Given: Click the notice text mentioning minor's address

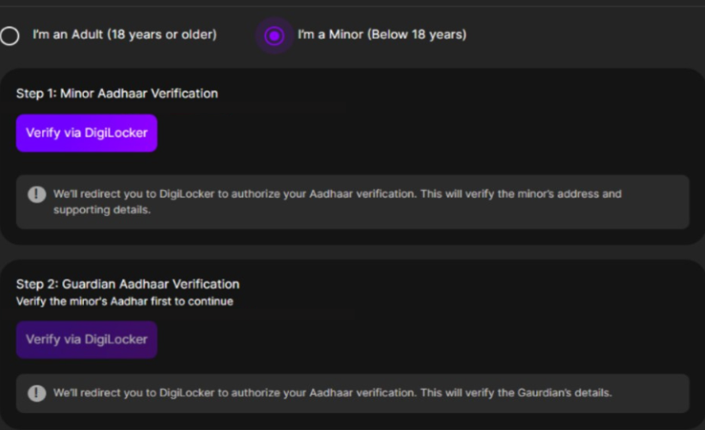Looking at the screenshot, I should click(337, 202).
